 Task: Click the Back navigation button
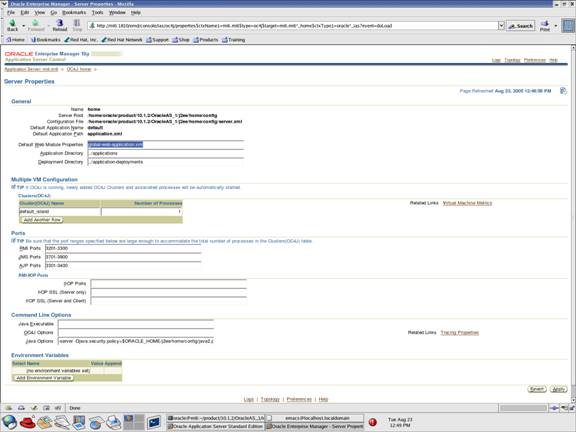point(12,25)
